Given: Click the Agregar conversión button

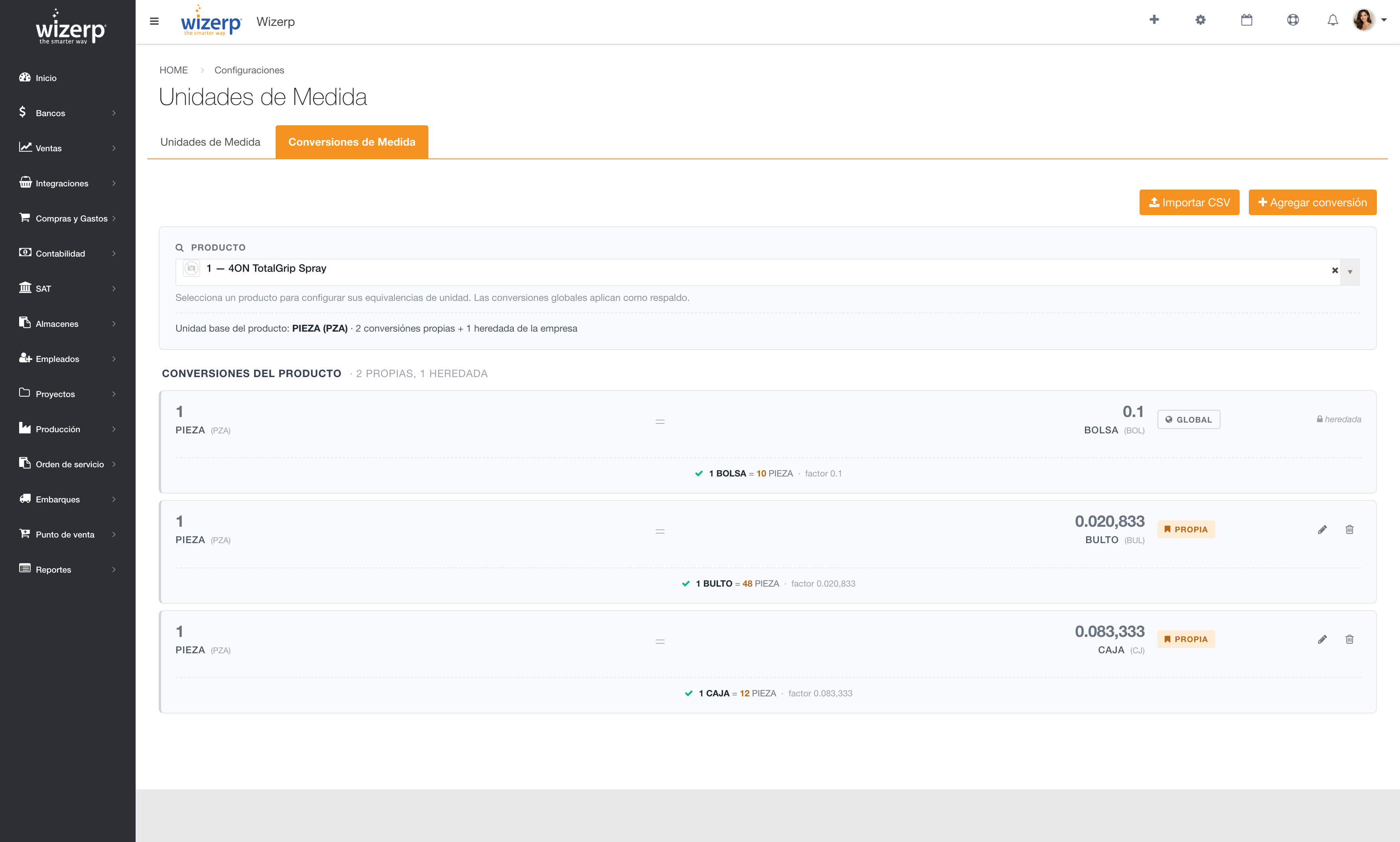Looking at the screenshot, I should [x=1312, y=203].
